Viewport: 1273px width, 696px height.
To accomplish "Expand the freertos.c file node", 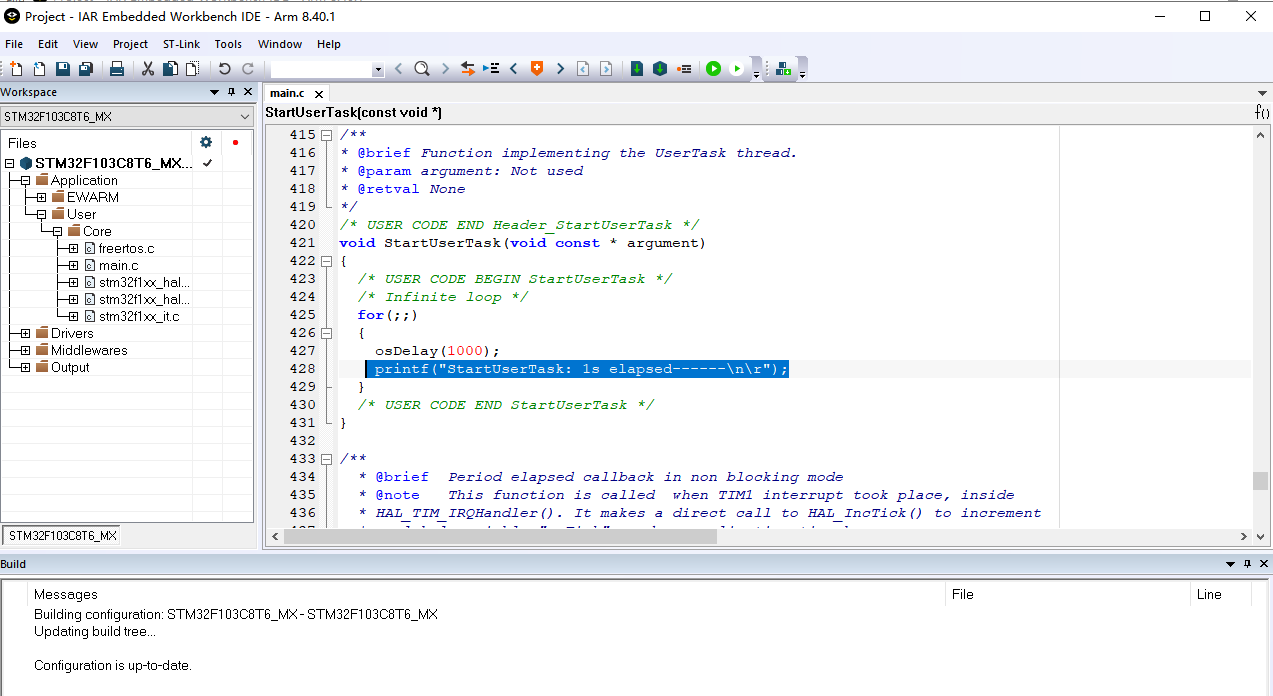I will click(74, 249).
